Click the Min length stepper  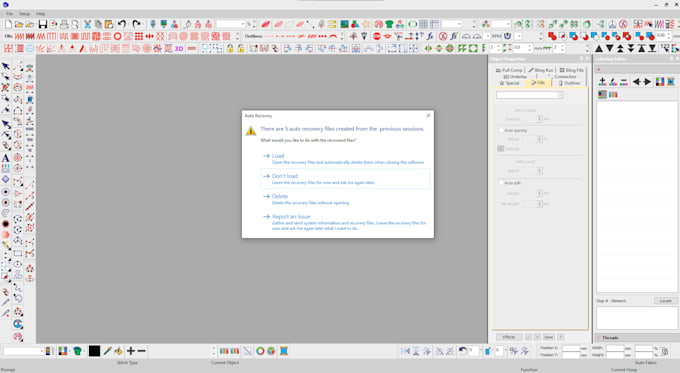[x=540, y=203]
